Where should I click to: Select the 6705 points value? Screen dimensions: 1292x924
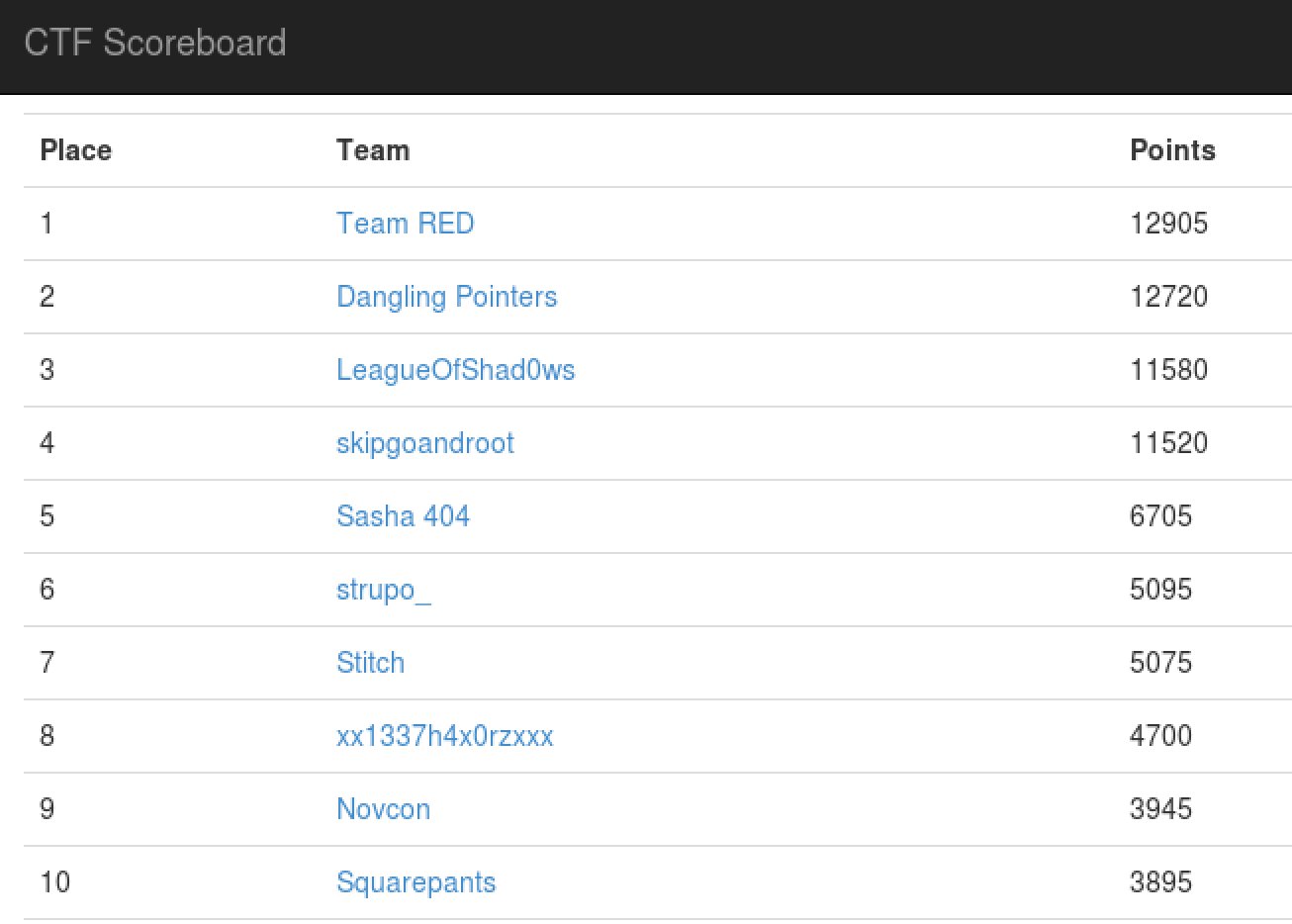coord(1160,515)
